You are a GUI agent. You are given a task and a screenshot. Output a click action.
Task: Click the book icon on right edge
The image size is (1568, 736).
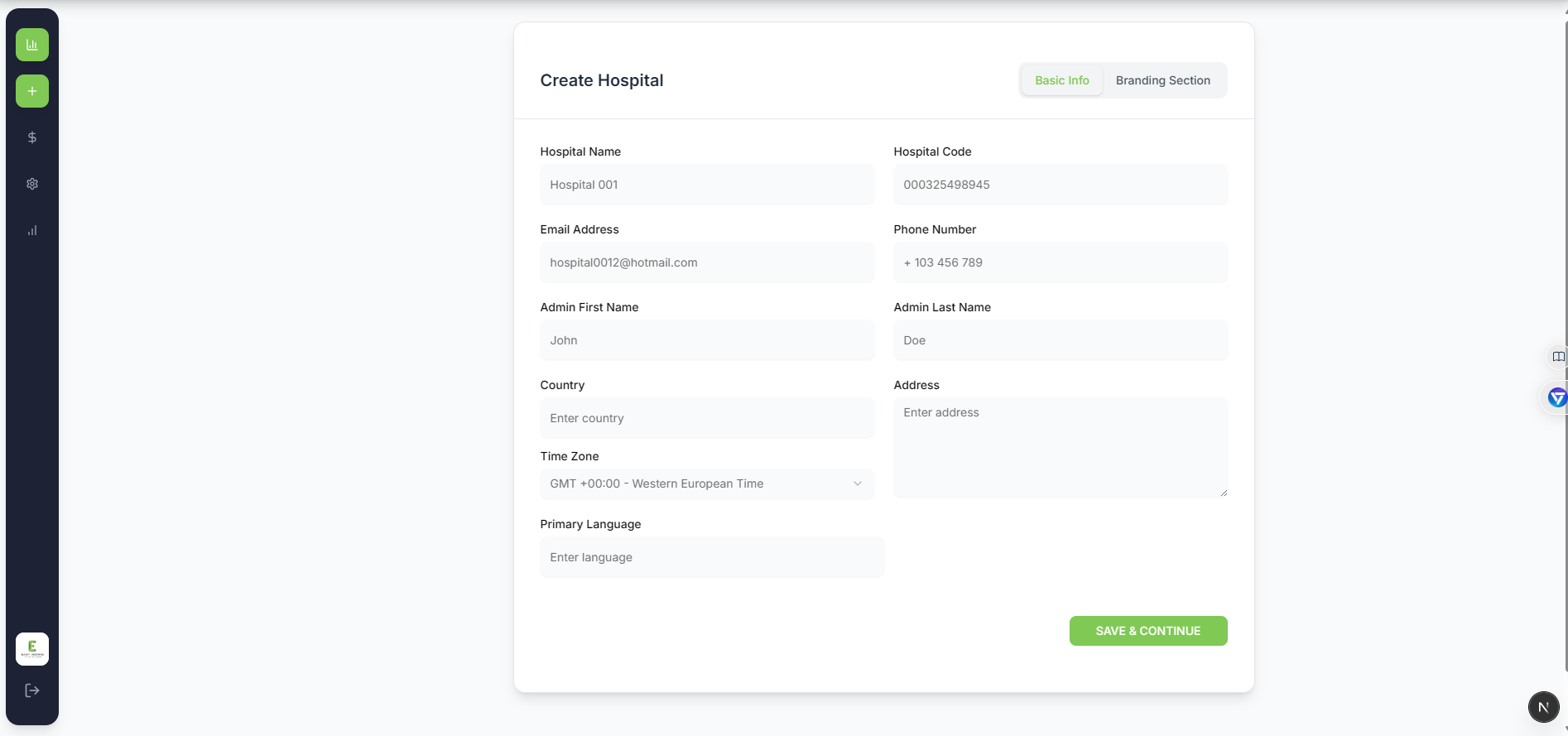pyautogui.click(x=1558, y=357)
